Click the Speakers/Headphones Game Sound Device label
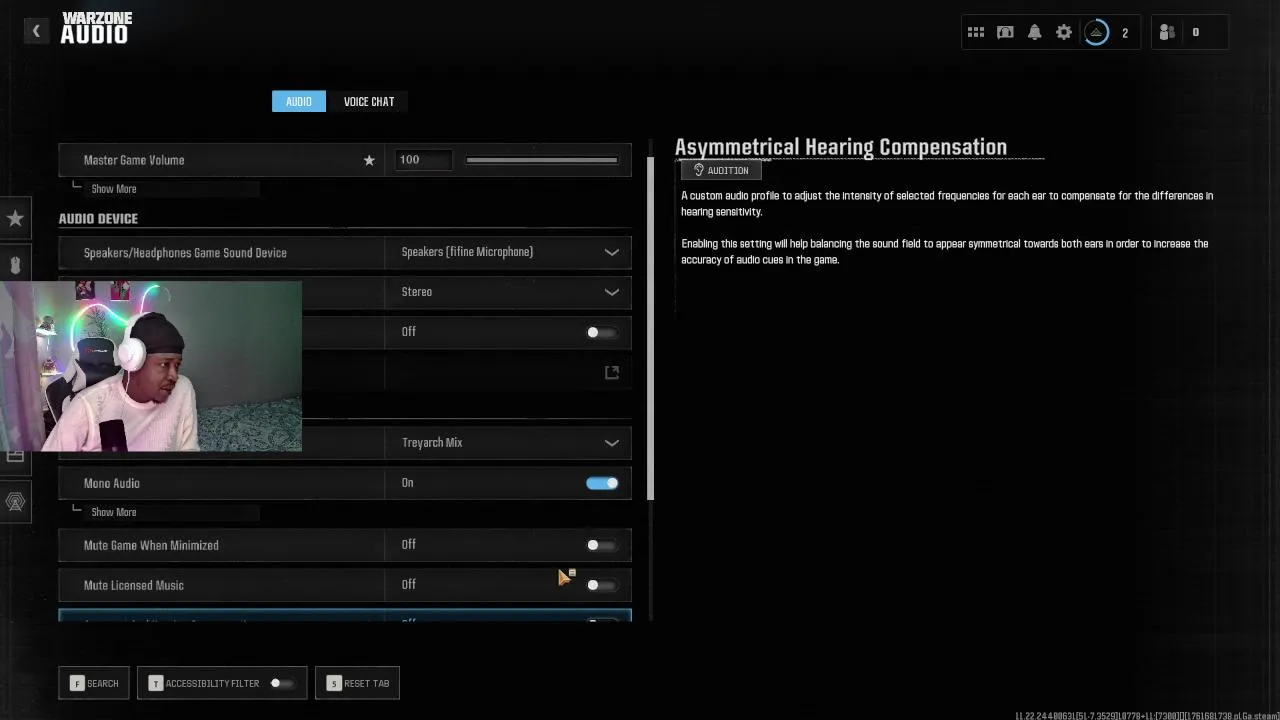Viewport: 1280px width, 720px height. point(185,253)
